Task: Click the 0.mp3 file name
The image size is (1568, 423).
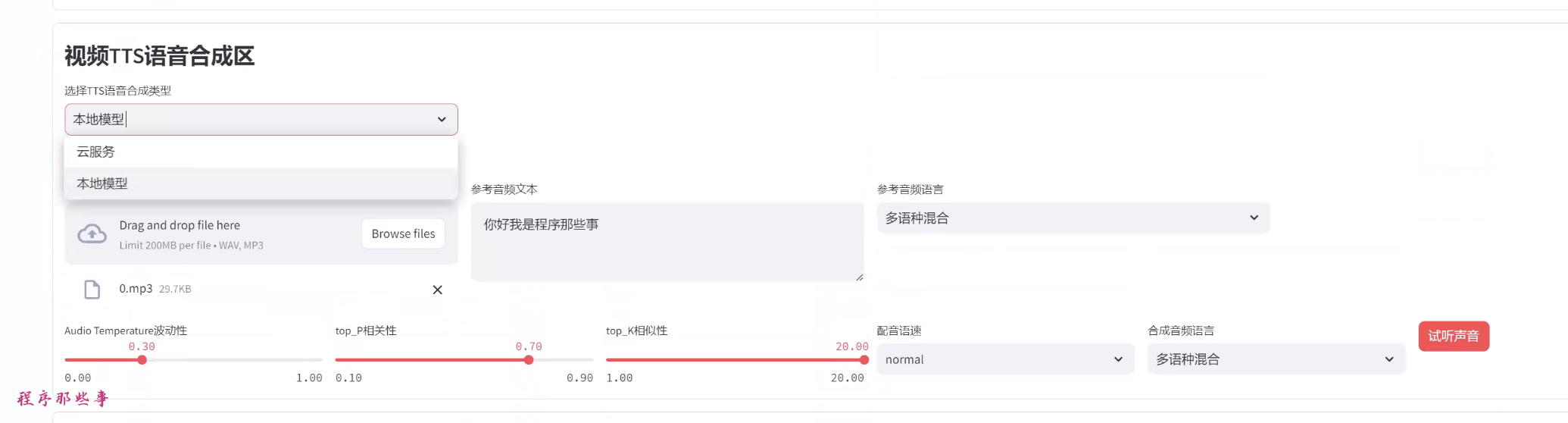Action: pyautogui.click(x=136, y=289)
